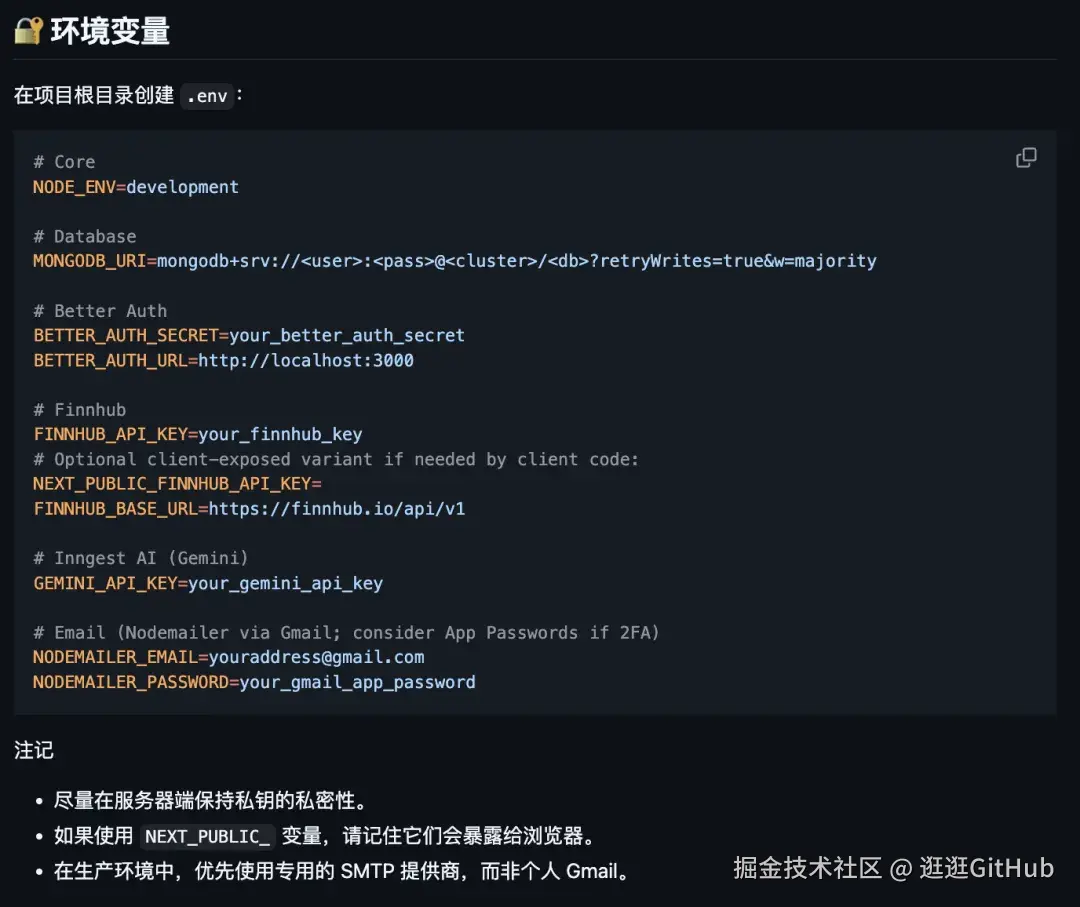
Task: Click the NEXT_PUBLIC_ inline code in notes
Action: click(208, 836)
